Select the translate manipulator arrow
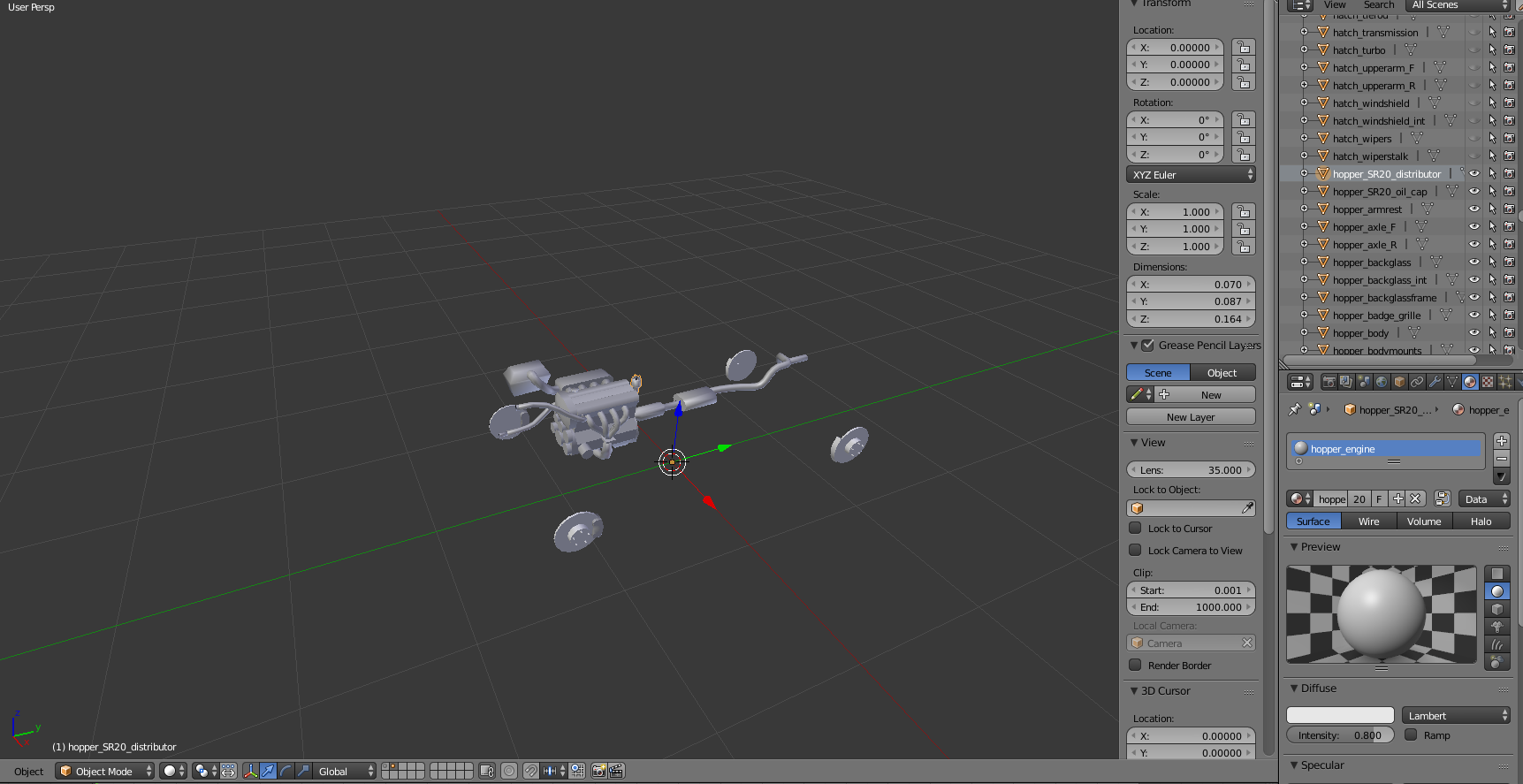1523x784 pixels. click(268, 771)
